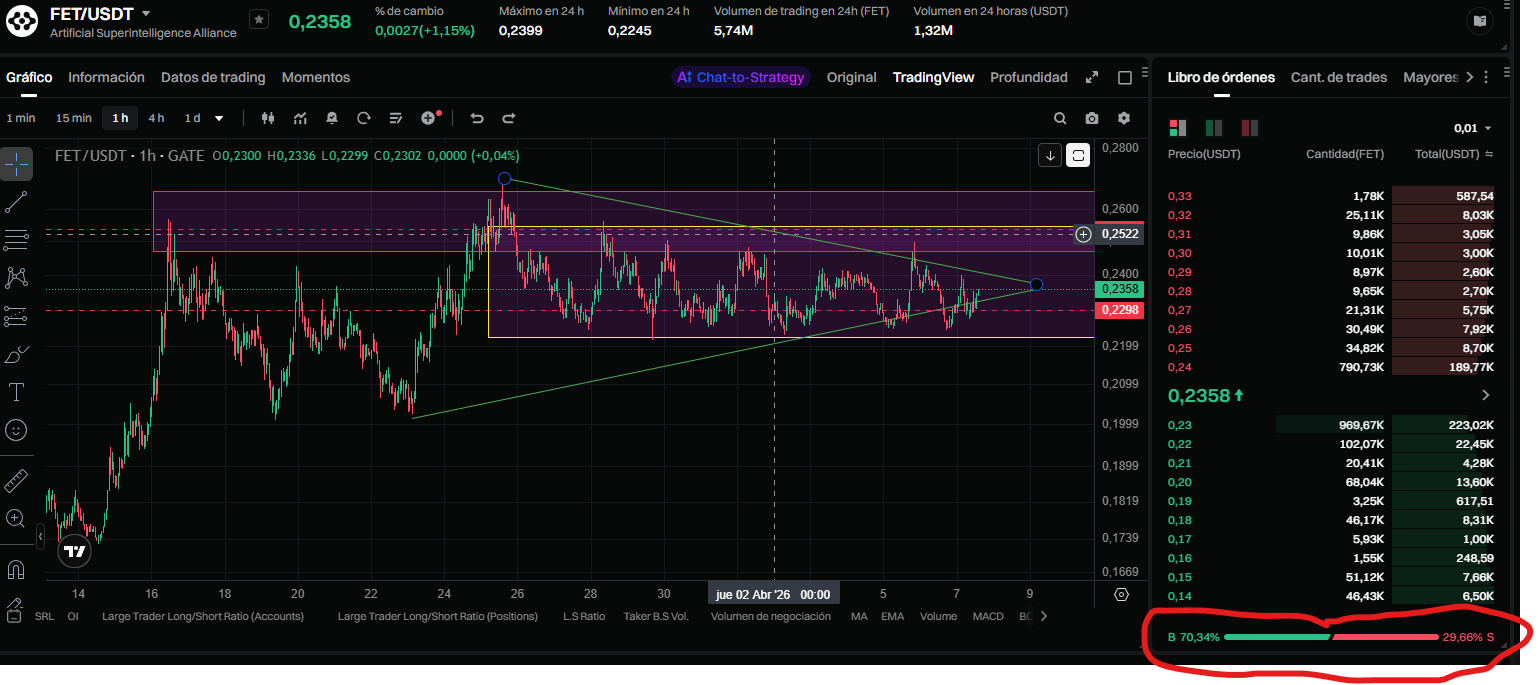Select the 4 h timeframe
The image size is (1538, 685).
(x=156, y=118)
